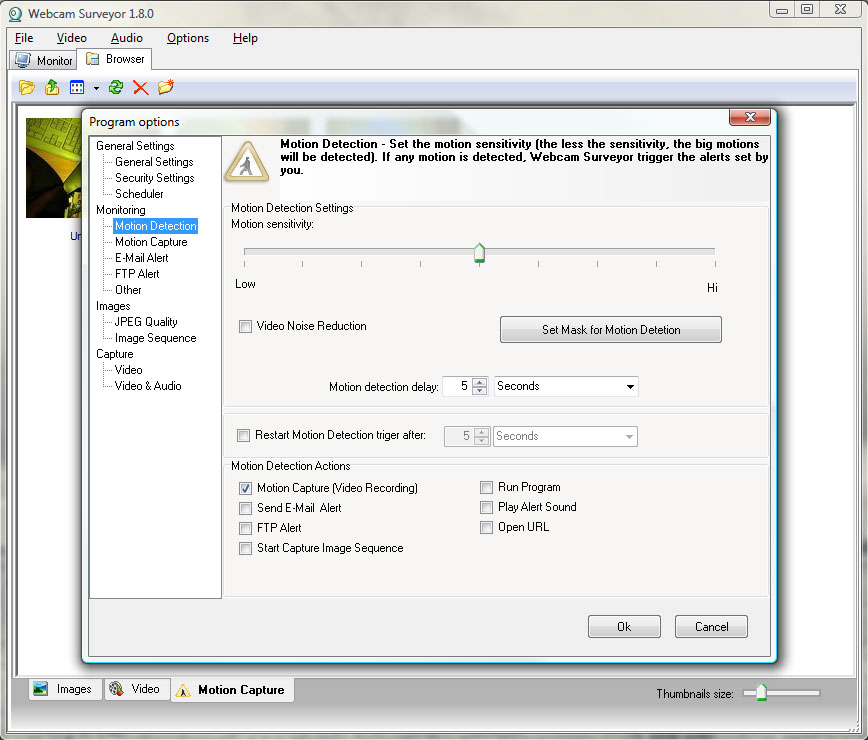Open the File menu

tap(24, 38)
